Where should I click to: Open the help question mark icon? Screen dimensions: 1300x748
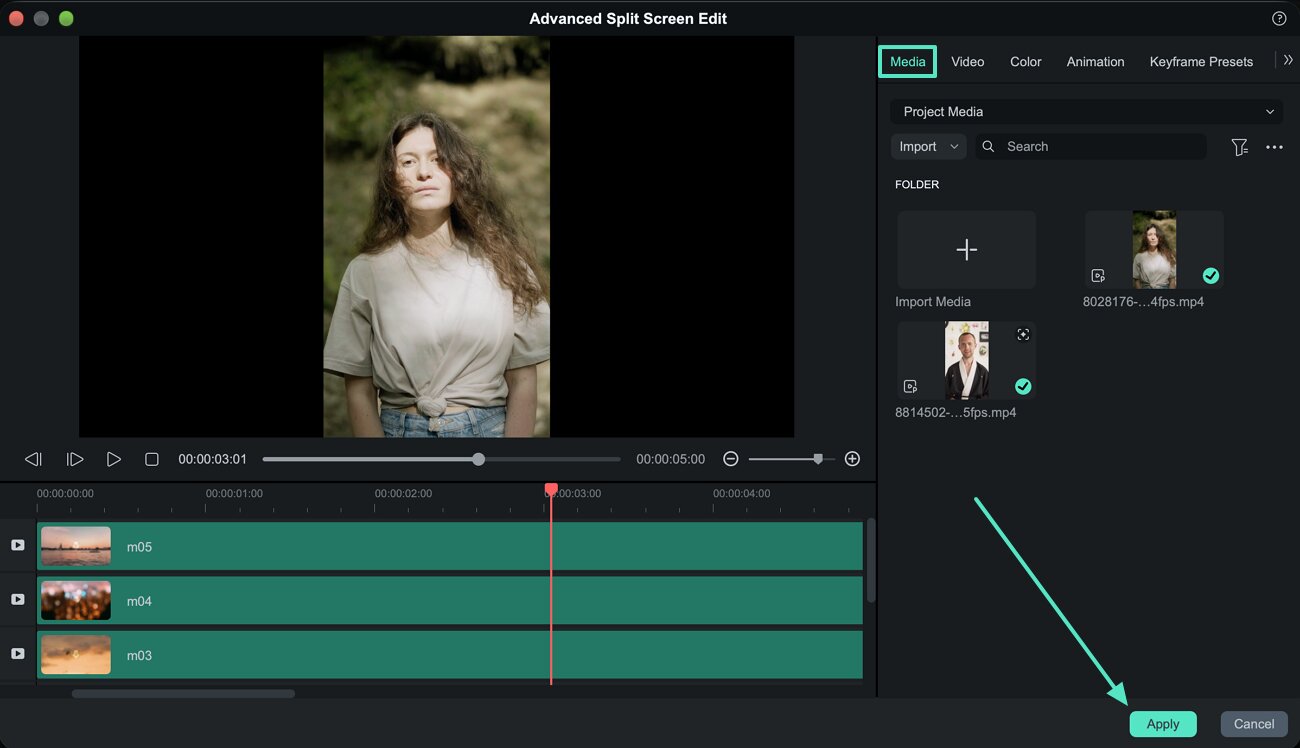coord(1279,19)
